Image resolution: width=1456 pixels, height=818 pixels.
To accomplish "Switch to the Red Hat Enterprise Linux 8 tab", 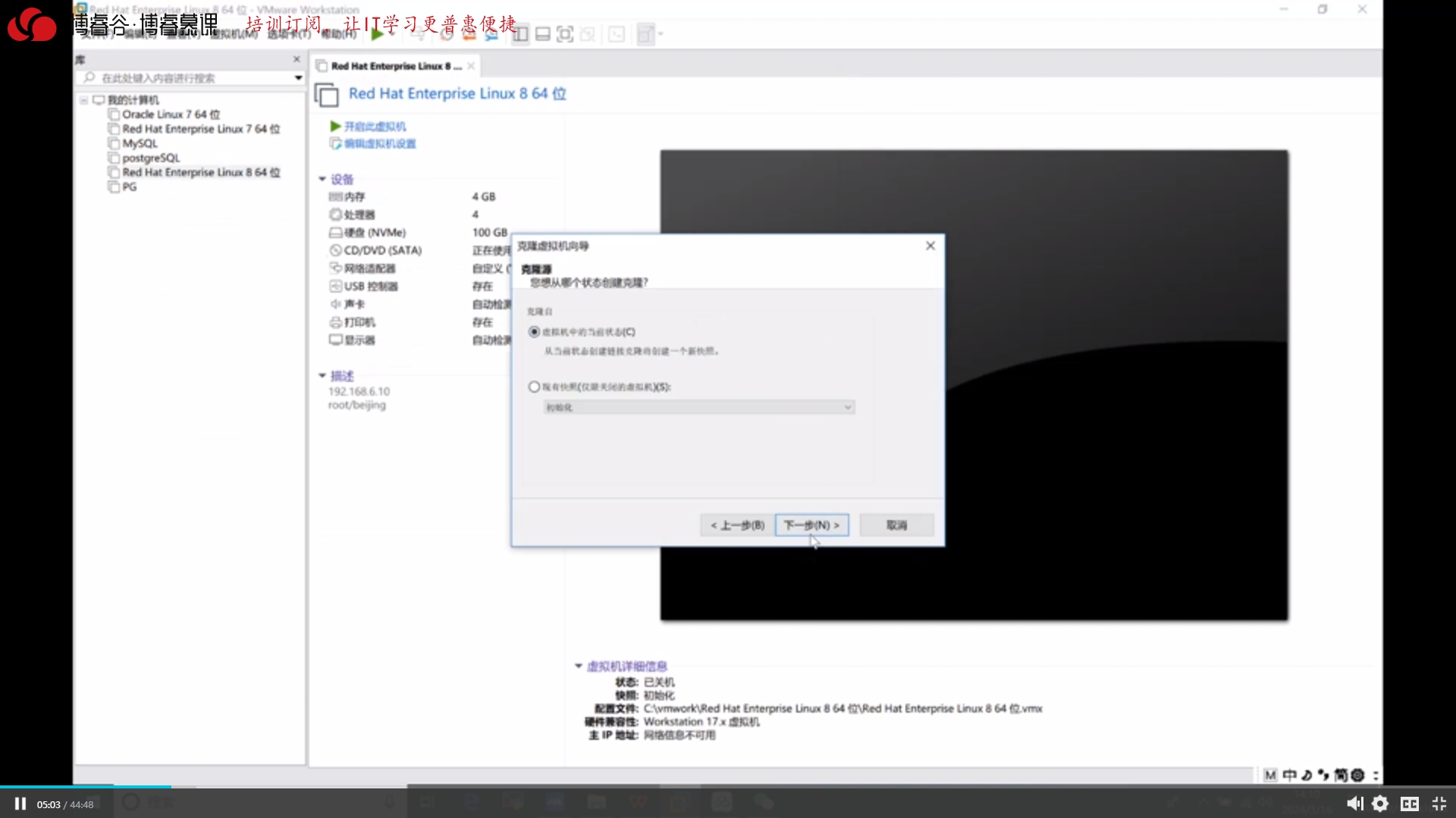I will tap(396, 66).
